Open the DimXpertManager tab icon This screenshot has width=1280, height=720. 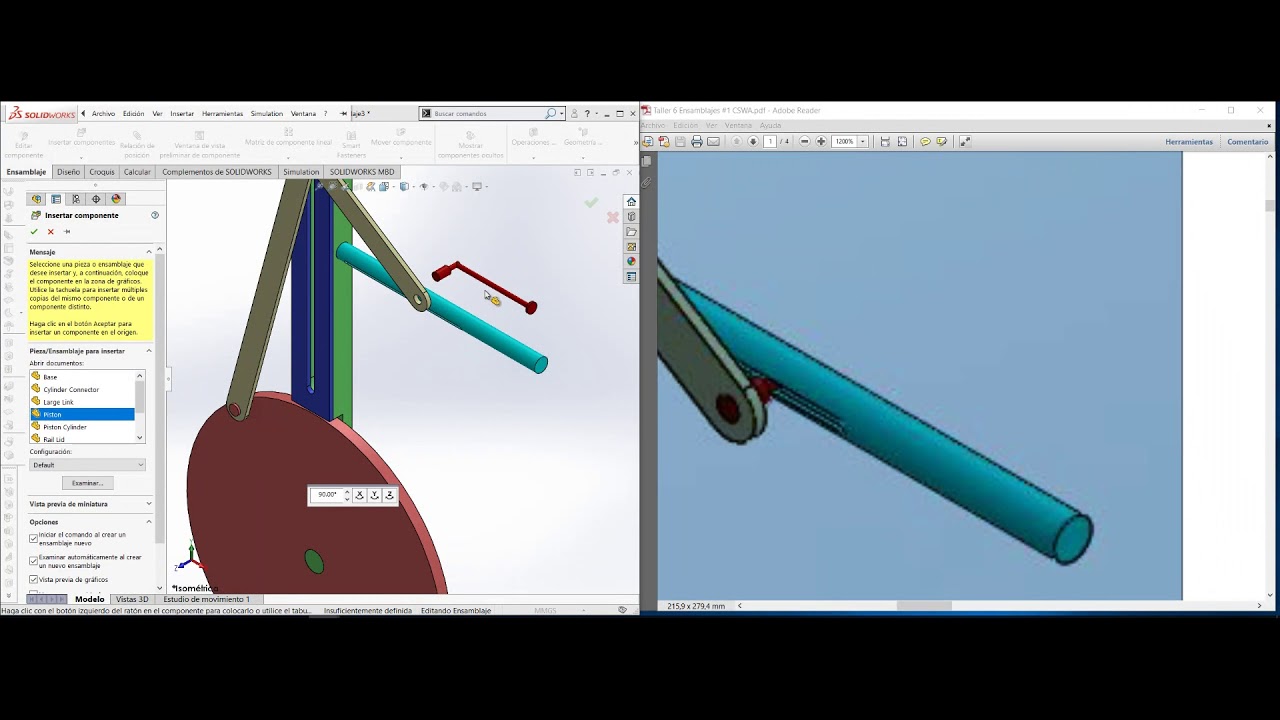click(x=96, y=199)
